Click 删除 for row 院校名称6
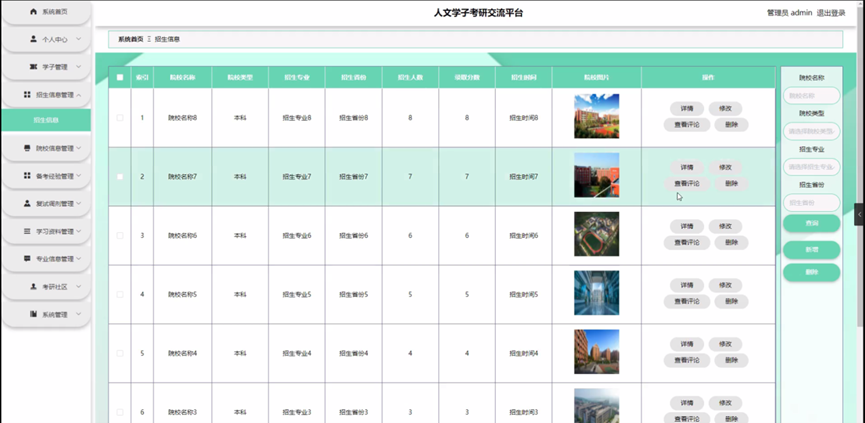The height and width of the screenshot is (423, 865). [x=731, y=243]
